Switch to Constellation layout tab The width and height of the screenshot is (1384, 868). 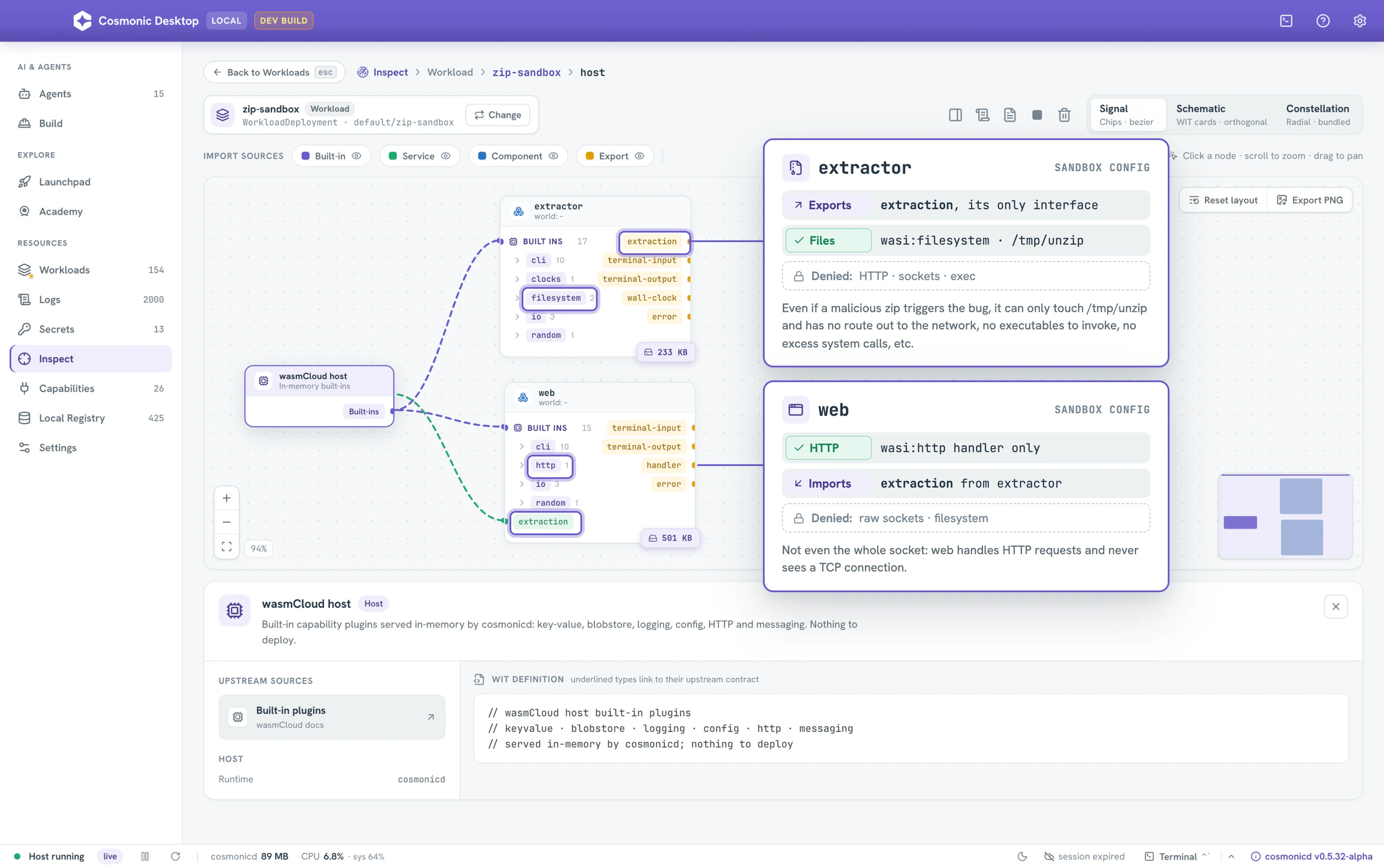click(x=1318, y=115)
